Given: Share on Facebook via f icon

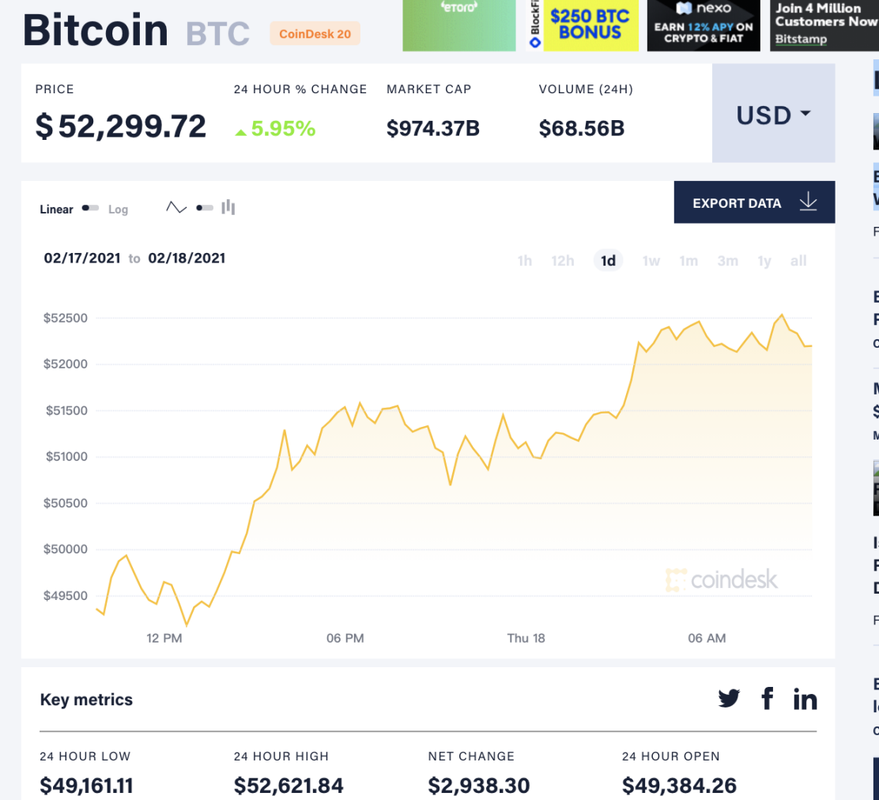Looking at the screenshot, I should click(767, 698).
